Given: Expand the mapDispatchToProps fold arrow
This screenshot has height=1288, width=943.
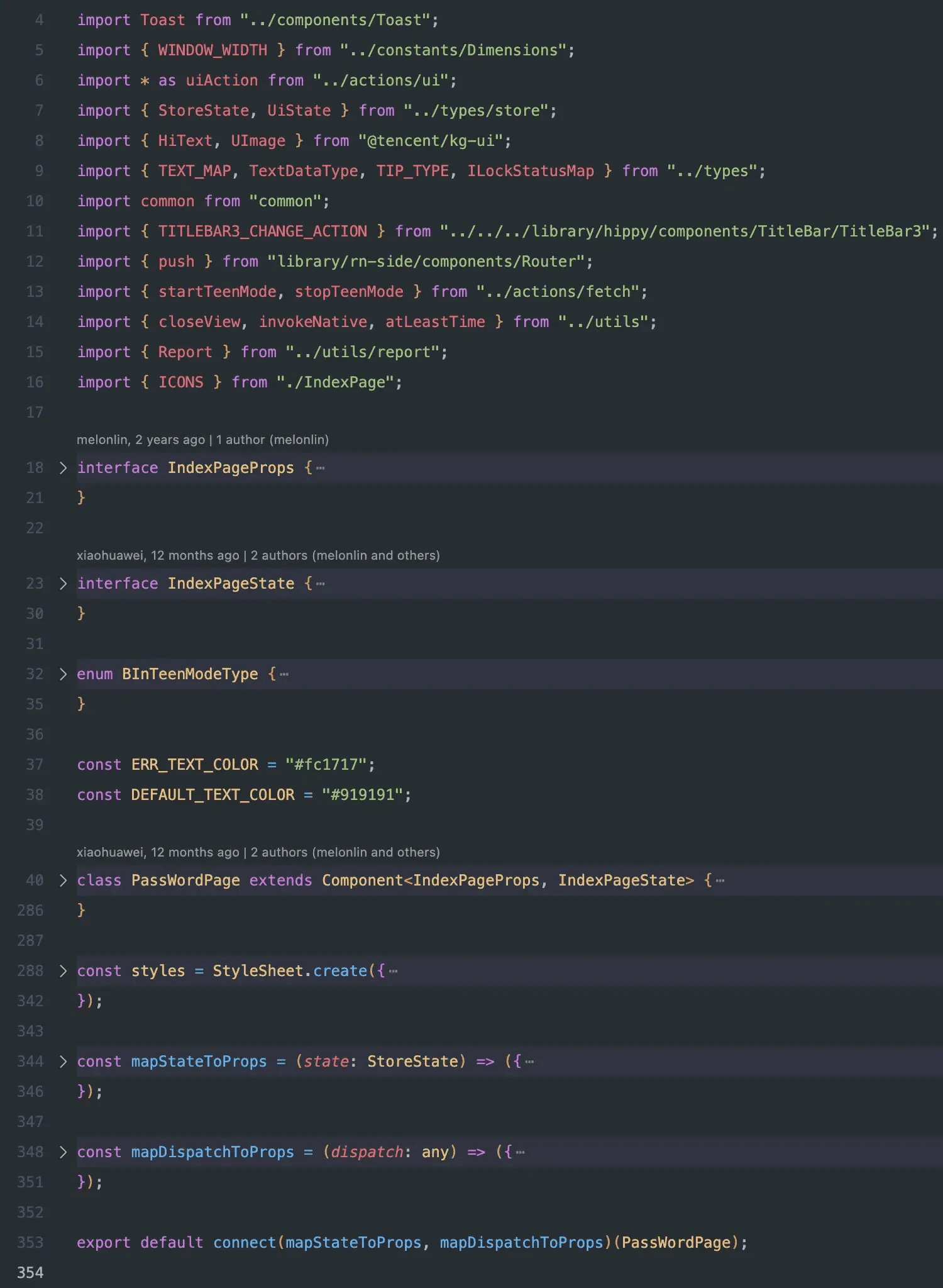Looking at the screenshot, I should coord(63,1152).
